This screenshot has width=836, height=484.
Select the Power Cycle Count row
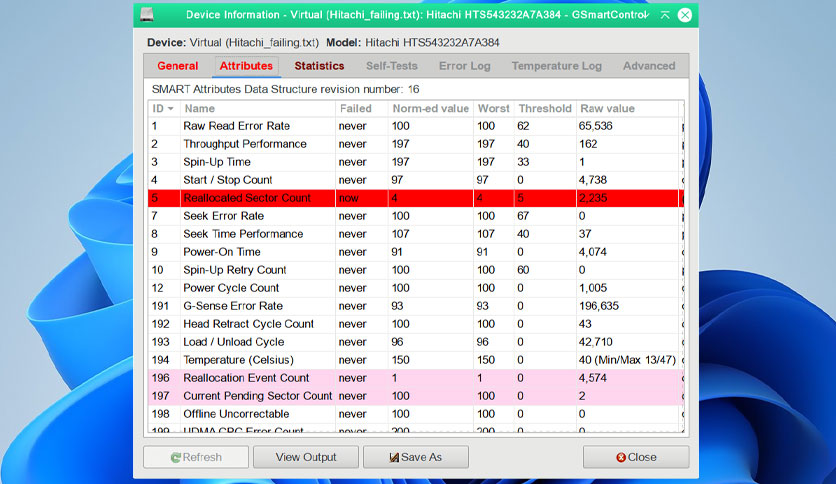pyautogui.click(x=416, y=288)
